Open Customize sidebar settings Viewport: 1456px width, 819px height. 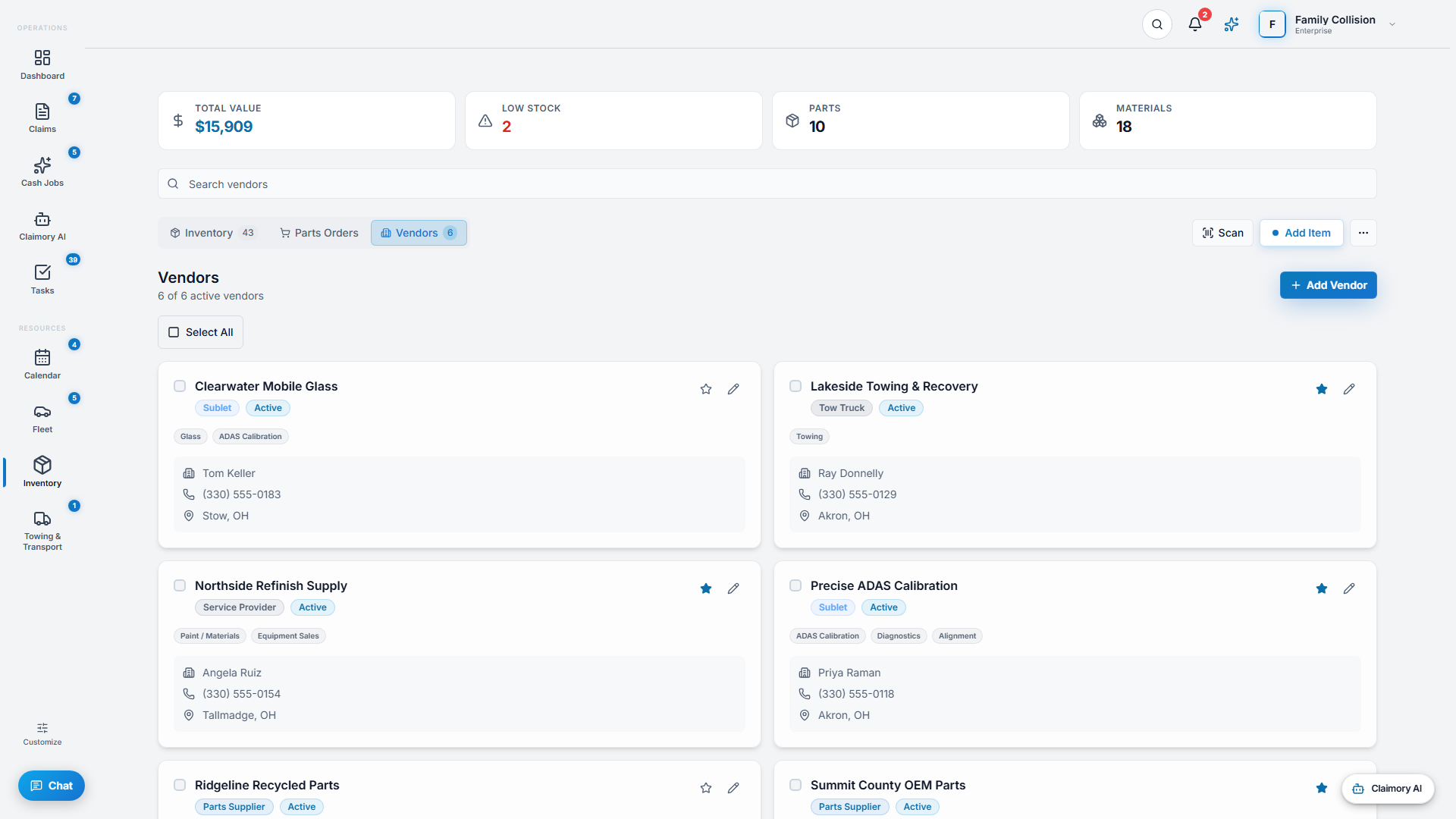click(42, 734)
